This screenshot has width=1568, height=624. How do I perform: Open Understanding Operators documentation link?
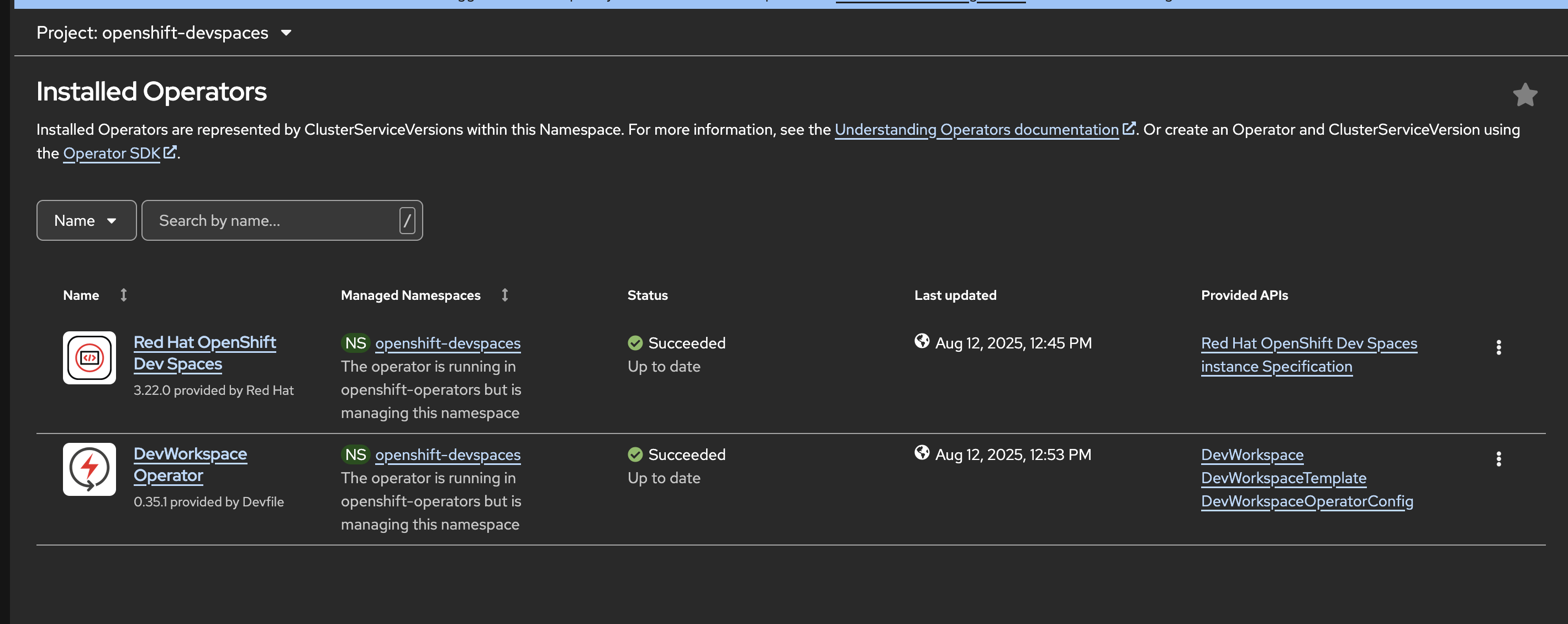(x=976, y=130)
